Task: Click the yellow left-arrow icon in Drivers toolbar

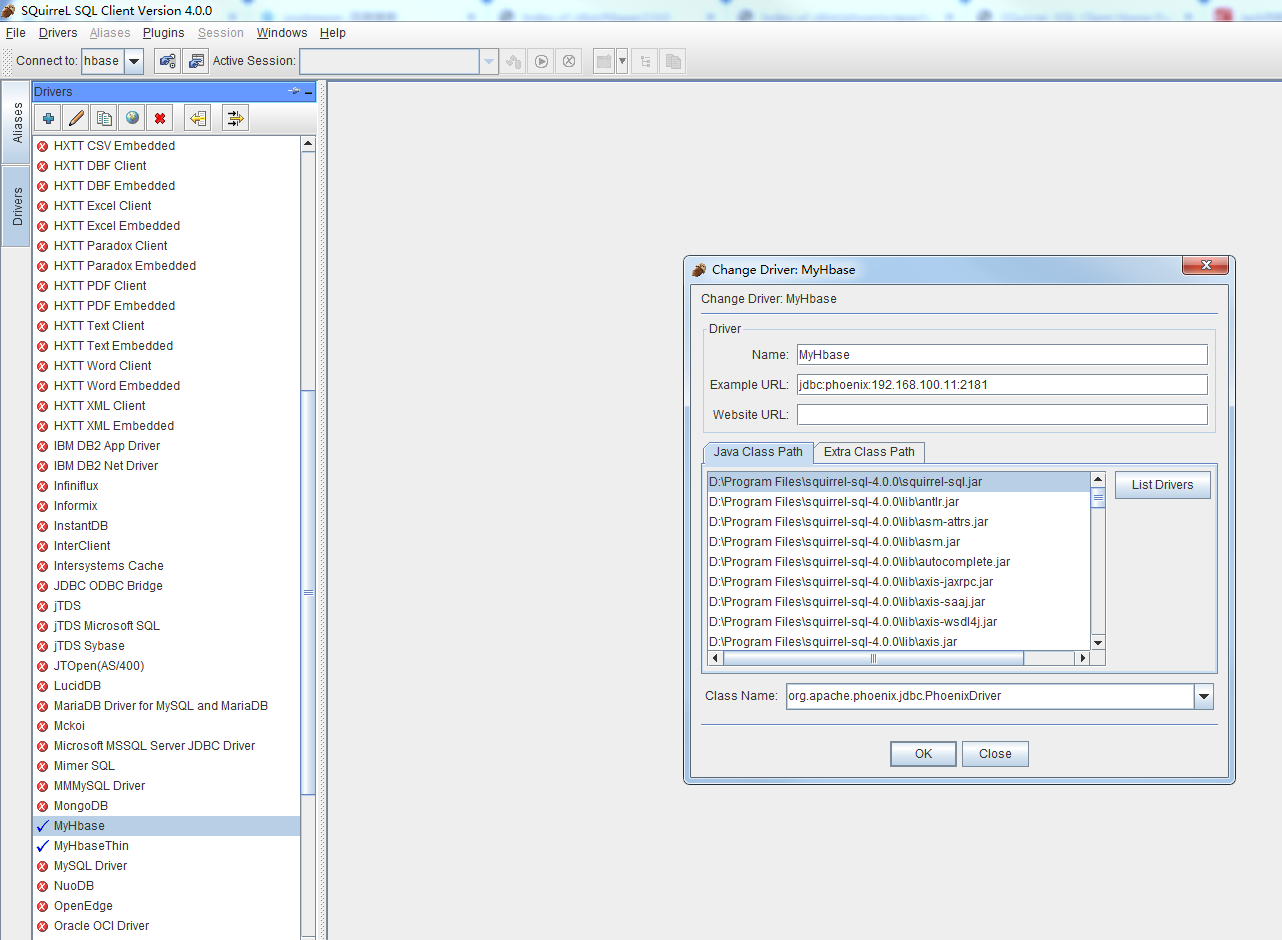Action: coord(198,118)
